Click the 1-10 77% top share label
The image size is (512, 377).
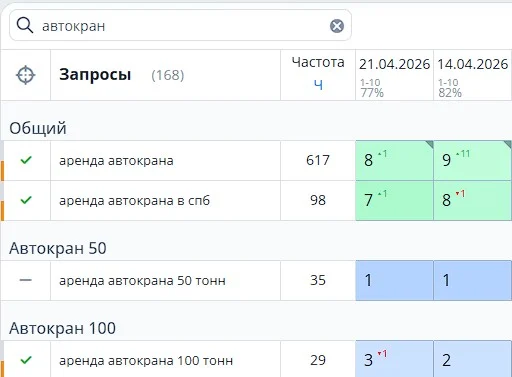(x=372, y=88)
